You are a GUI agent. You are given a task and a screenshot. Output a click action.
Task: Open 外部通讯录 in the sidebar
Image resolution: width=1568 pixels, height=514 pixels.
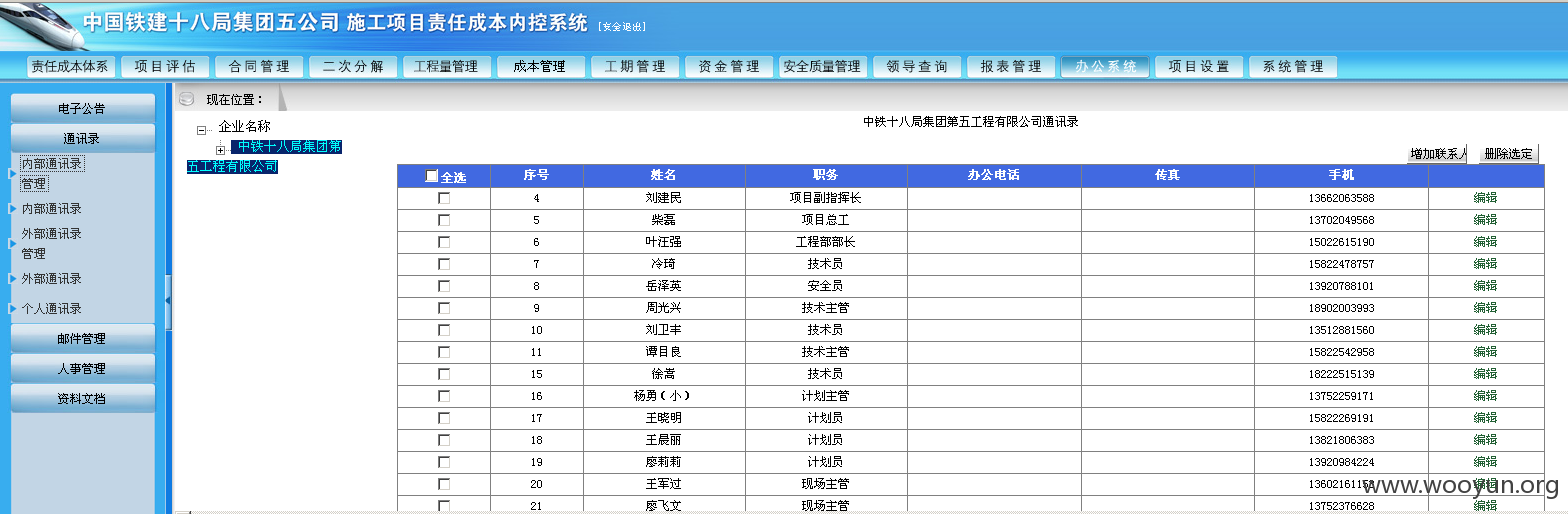(x=52, y=279)
